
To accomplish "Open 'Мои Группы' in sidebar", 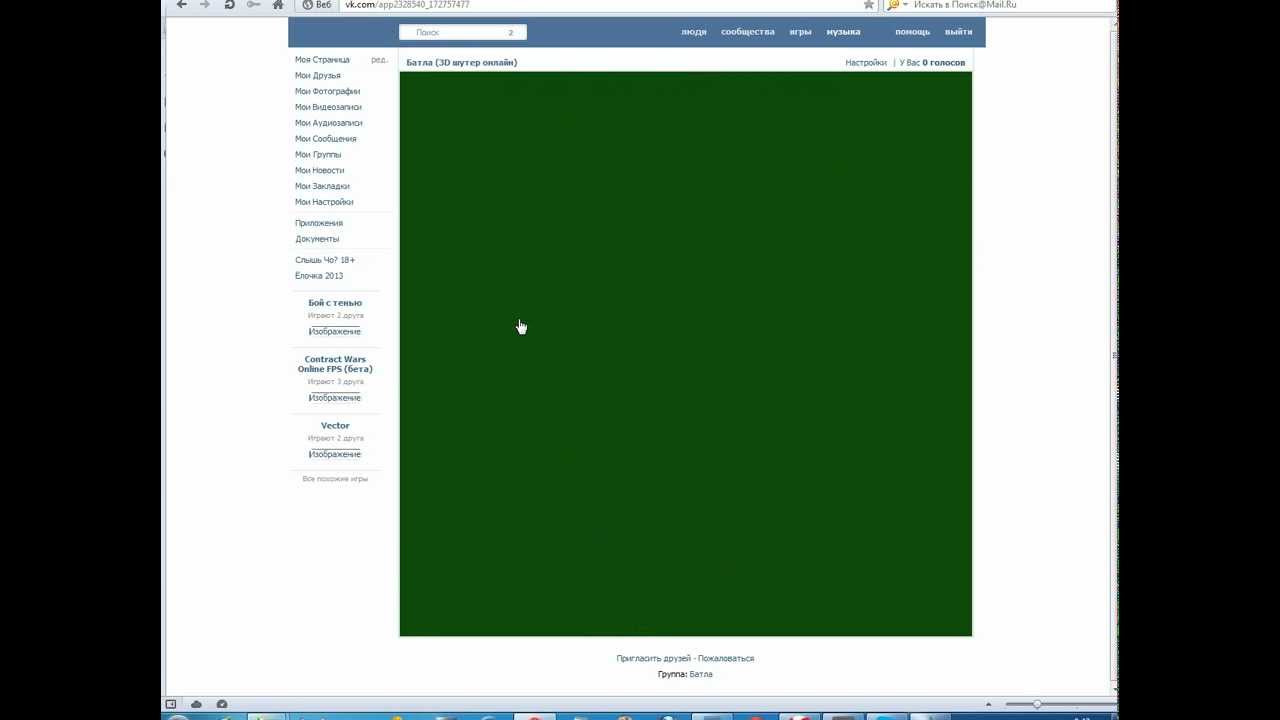I will pyautogui.click(x=318, y=155).
